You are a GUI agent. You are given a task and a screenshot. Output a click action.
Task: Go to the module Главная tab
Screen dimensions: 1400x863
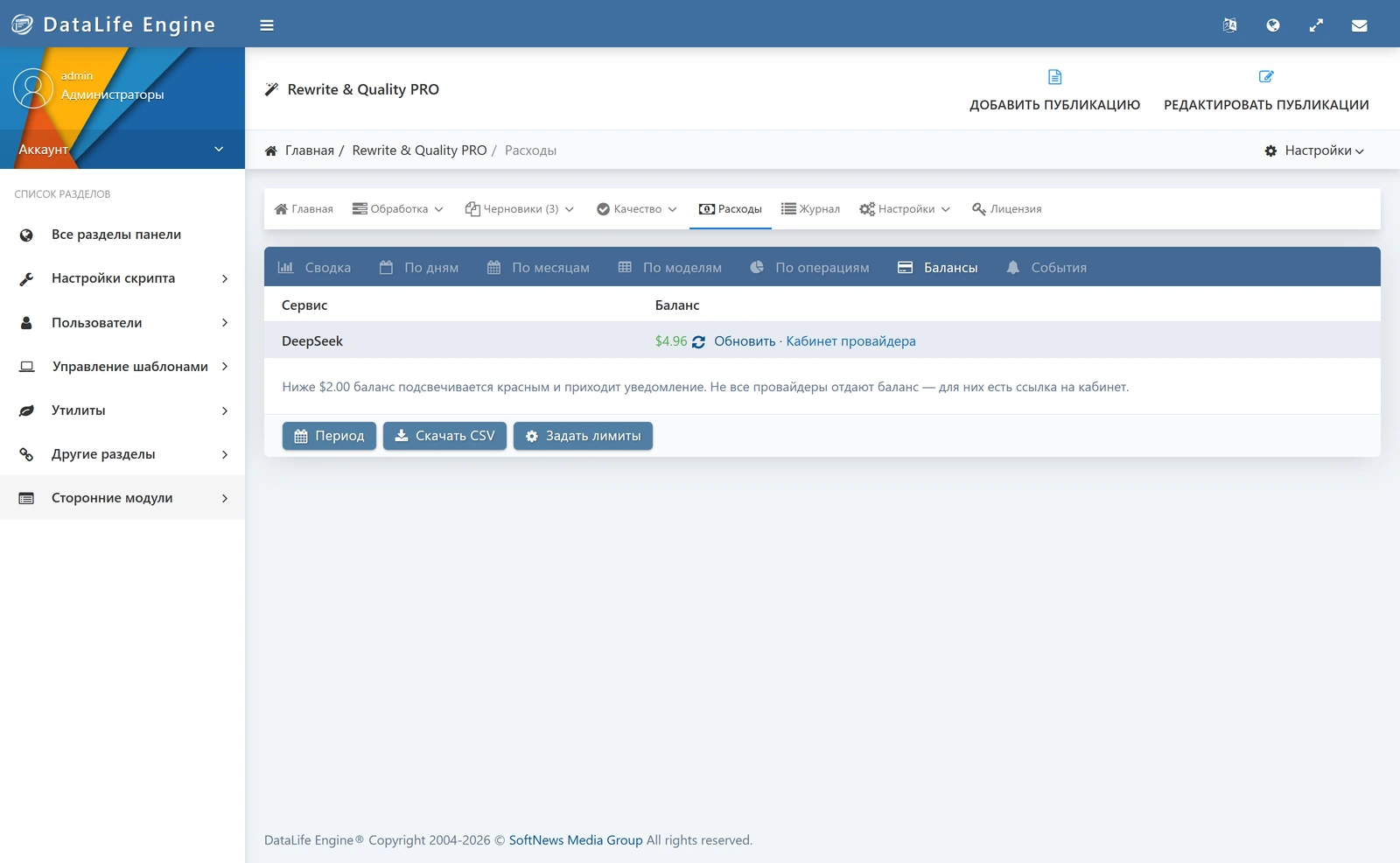(x=304, y=209)
